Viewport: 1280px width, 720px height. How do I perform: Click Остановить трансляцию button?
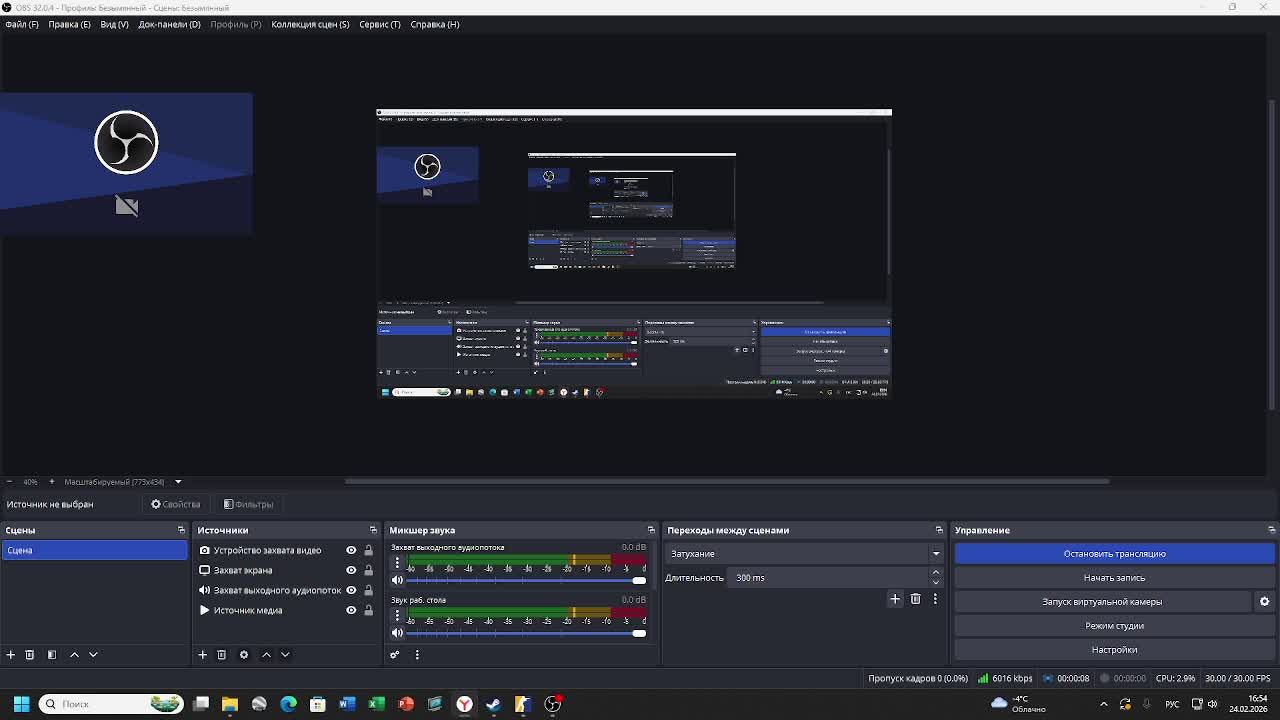coord(1115,554)
